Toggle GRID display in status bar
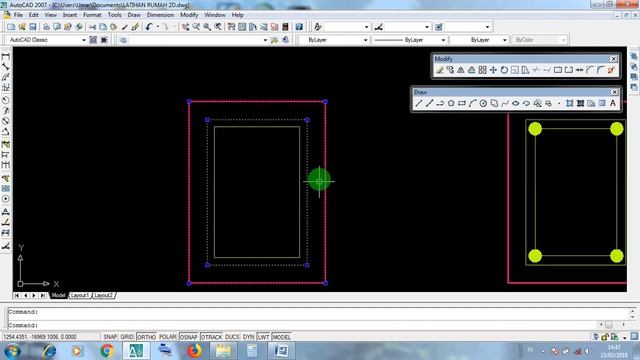The height and width of the screenshot is (360, 640). tap(127, 337)
